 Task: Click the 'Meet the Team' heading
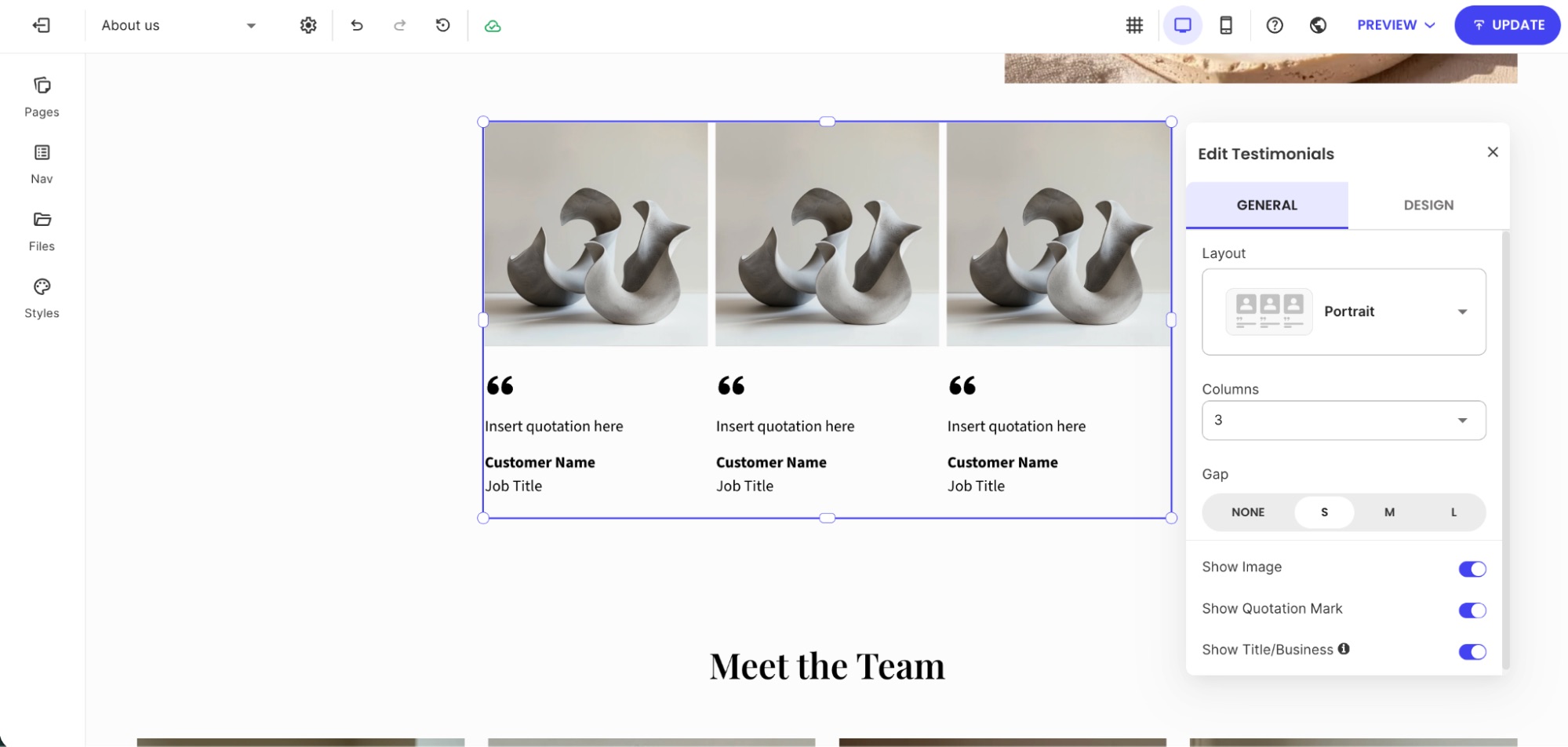[827, 666]
